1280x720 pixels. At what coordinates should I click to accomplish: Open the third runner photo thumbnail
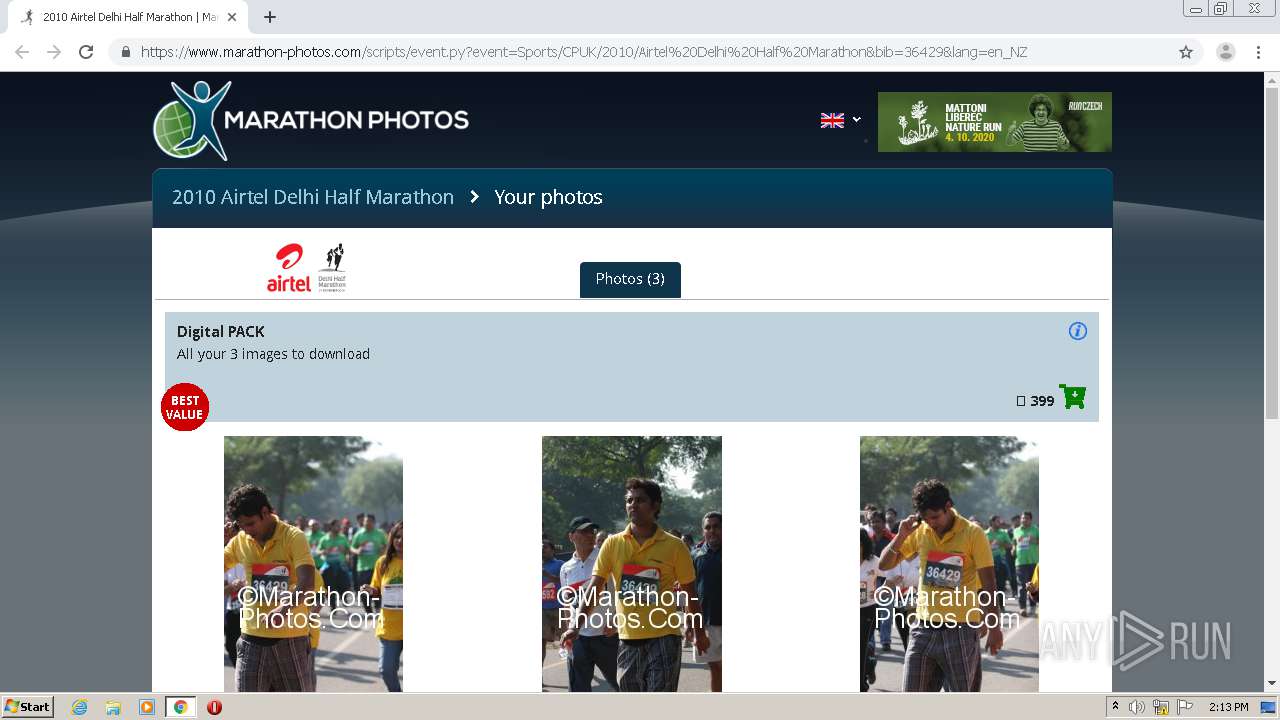tap(949, 564)
